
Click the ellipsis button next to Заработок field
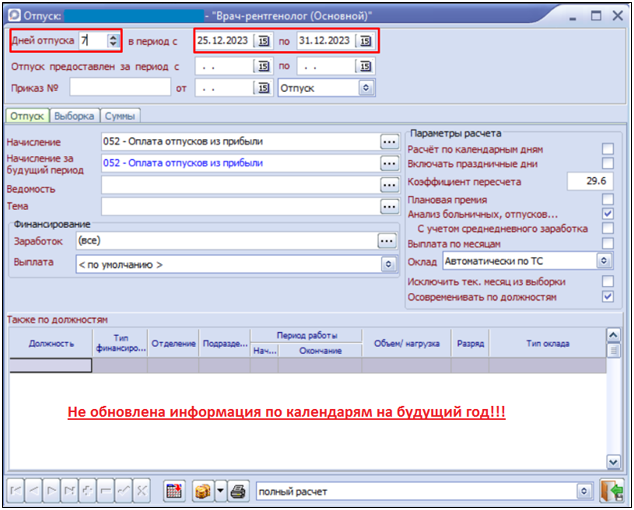coord(386,241)
